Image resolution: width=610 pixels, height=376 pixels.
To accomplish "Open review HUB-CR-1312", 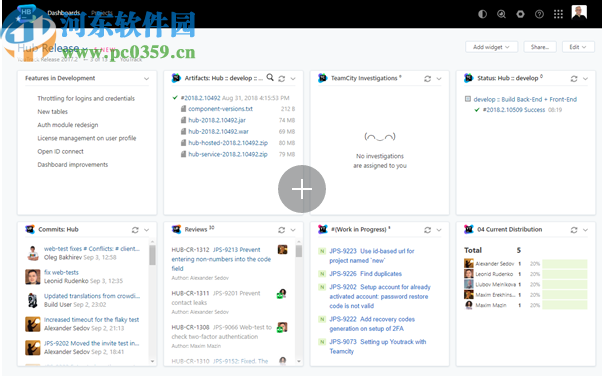I will [x=221, y=259].
